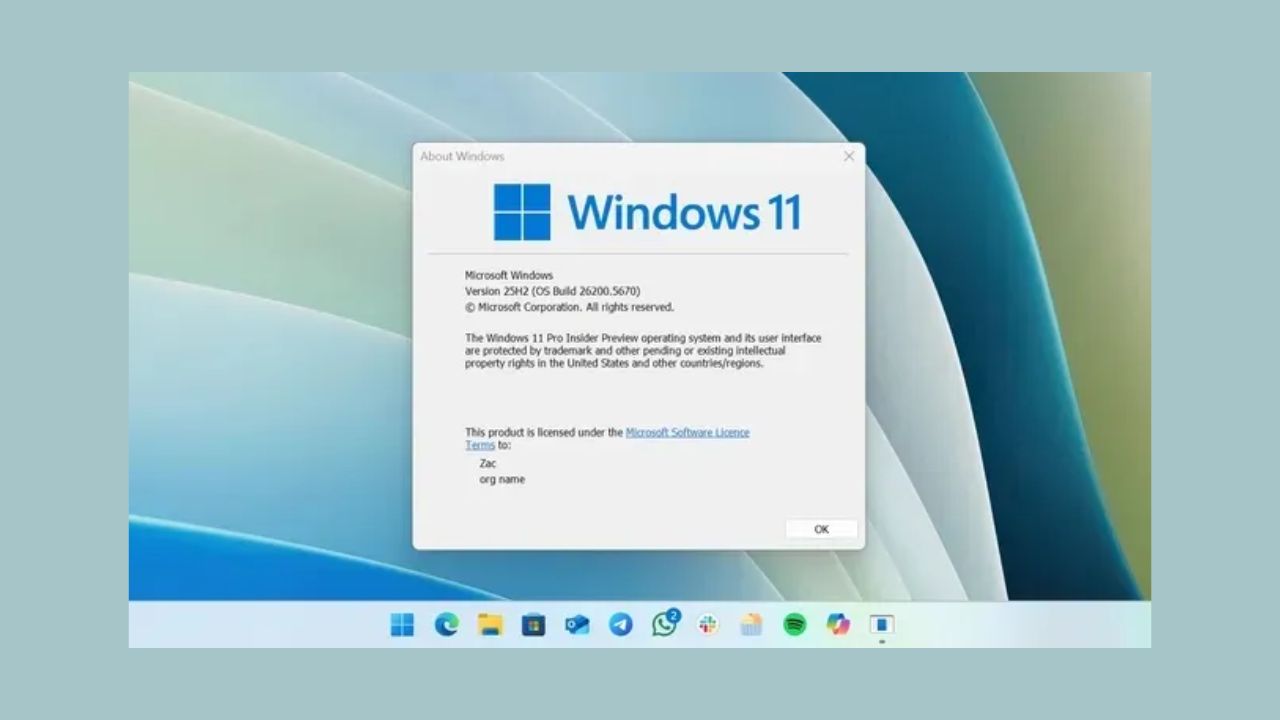
Task: Launch Telegram from the taskbar
Action: coord(618,625)
